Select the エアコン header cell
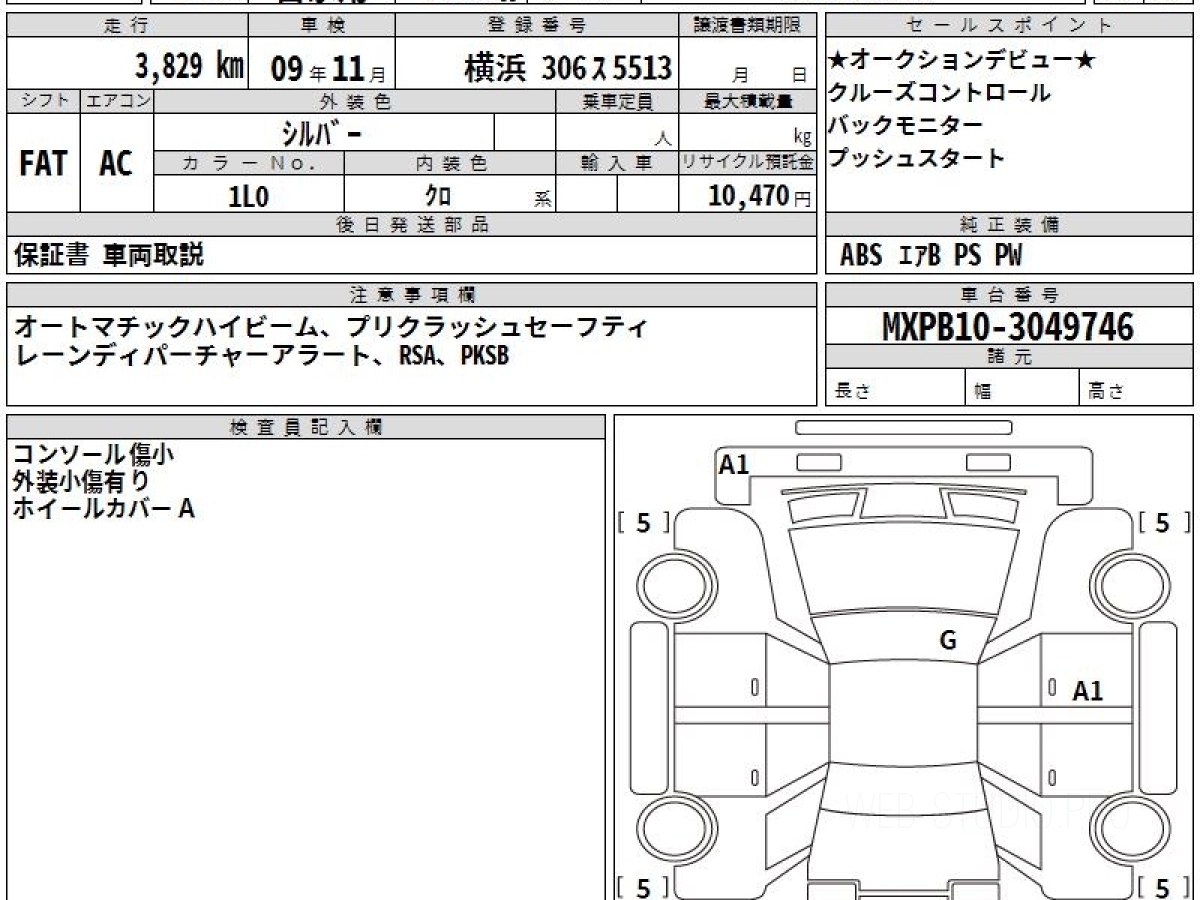This screenshot has width=1200, height=900. coord(117,101)
